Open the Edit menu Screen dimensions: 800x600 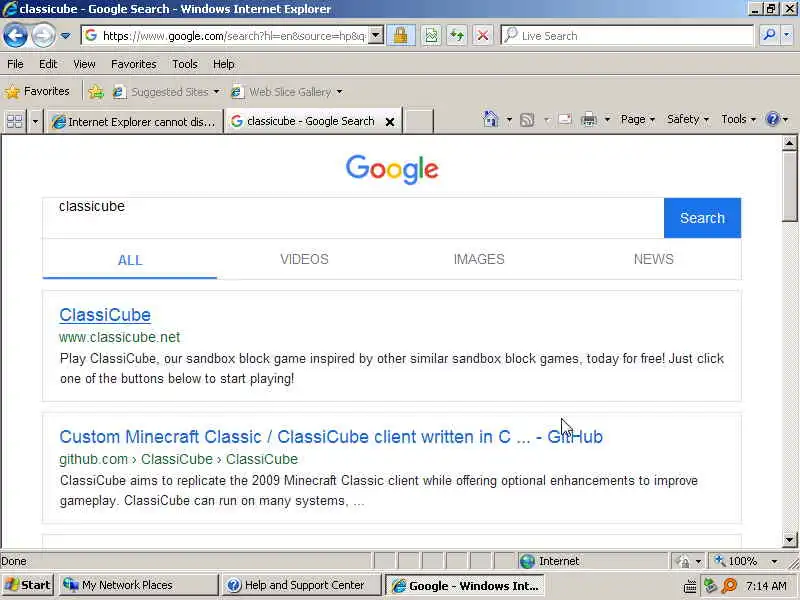(48, 64)
